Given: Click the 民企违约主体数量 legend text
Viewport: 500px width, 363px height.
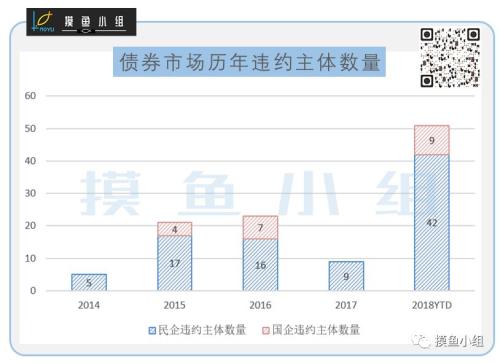Looking at the screenshot, I should click(x=202, y=330).
